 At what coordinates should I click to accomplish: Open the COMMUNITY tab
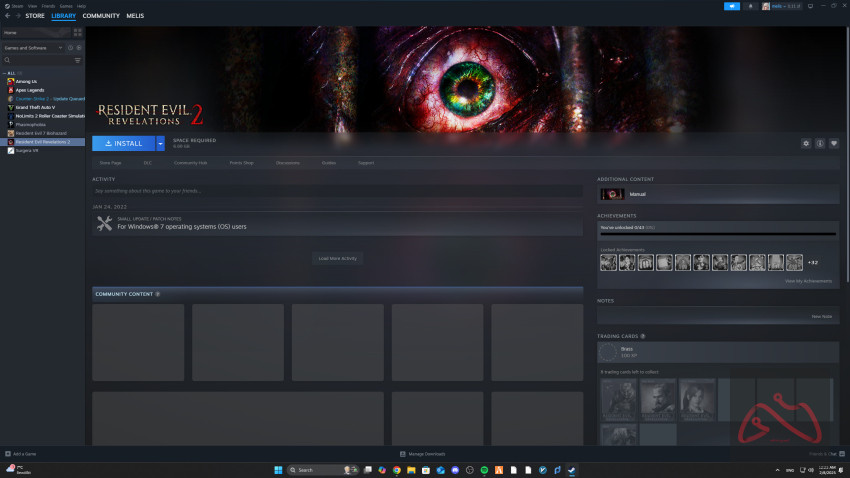[x=101, y=16]
